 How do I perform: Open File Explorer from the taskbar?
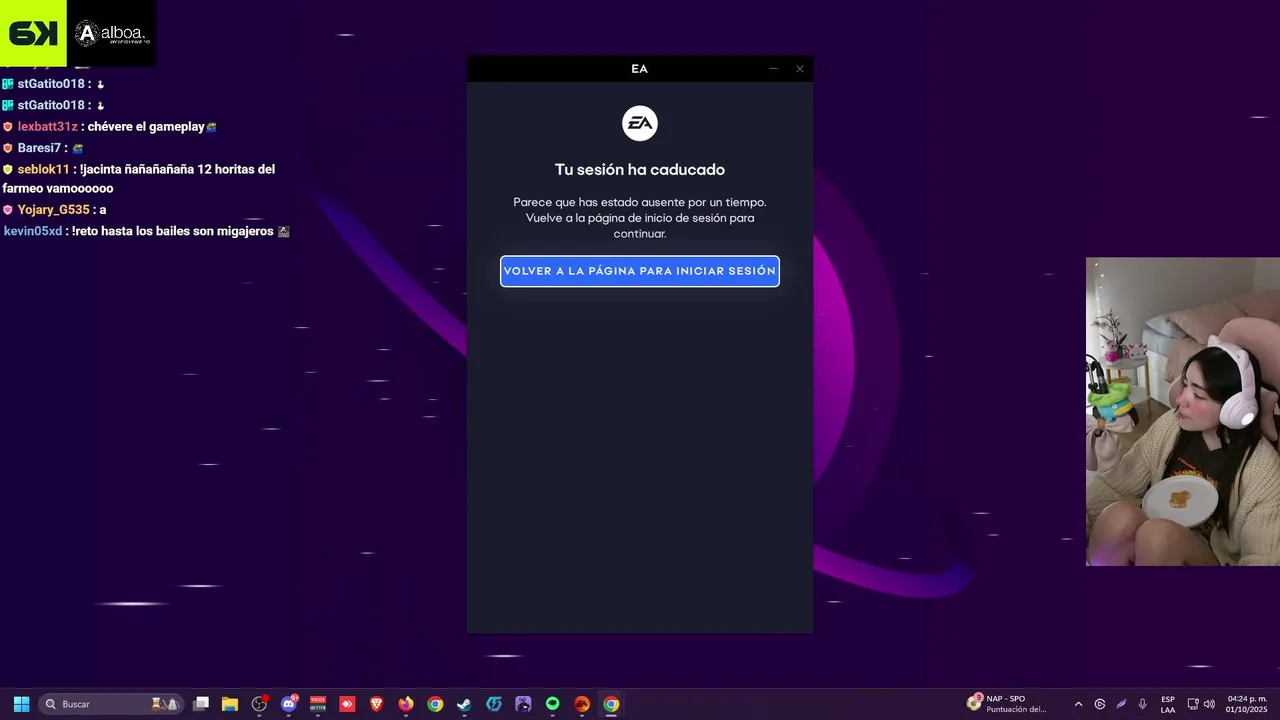(x=230, y=704)
